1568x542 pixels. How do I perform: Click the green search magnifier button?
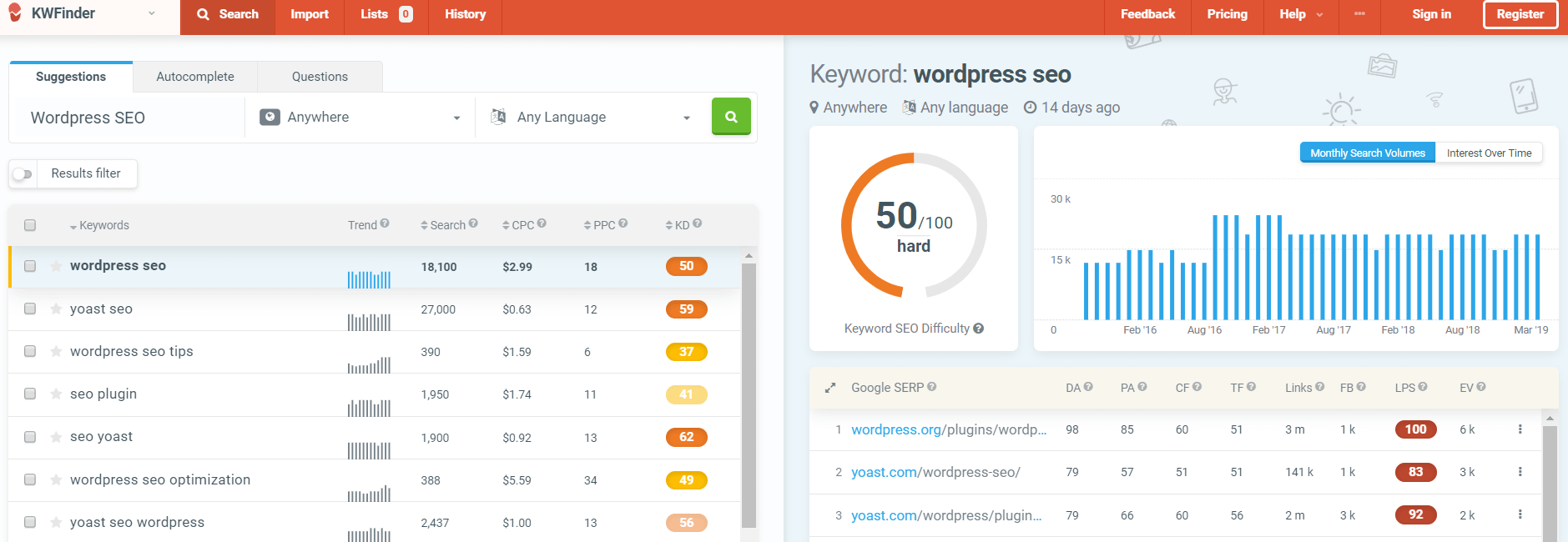[x=731, y=117]
